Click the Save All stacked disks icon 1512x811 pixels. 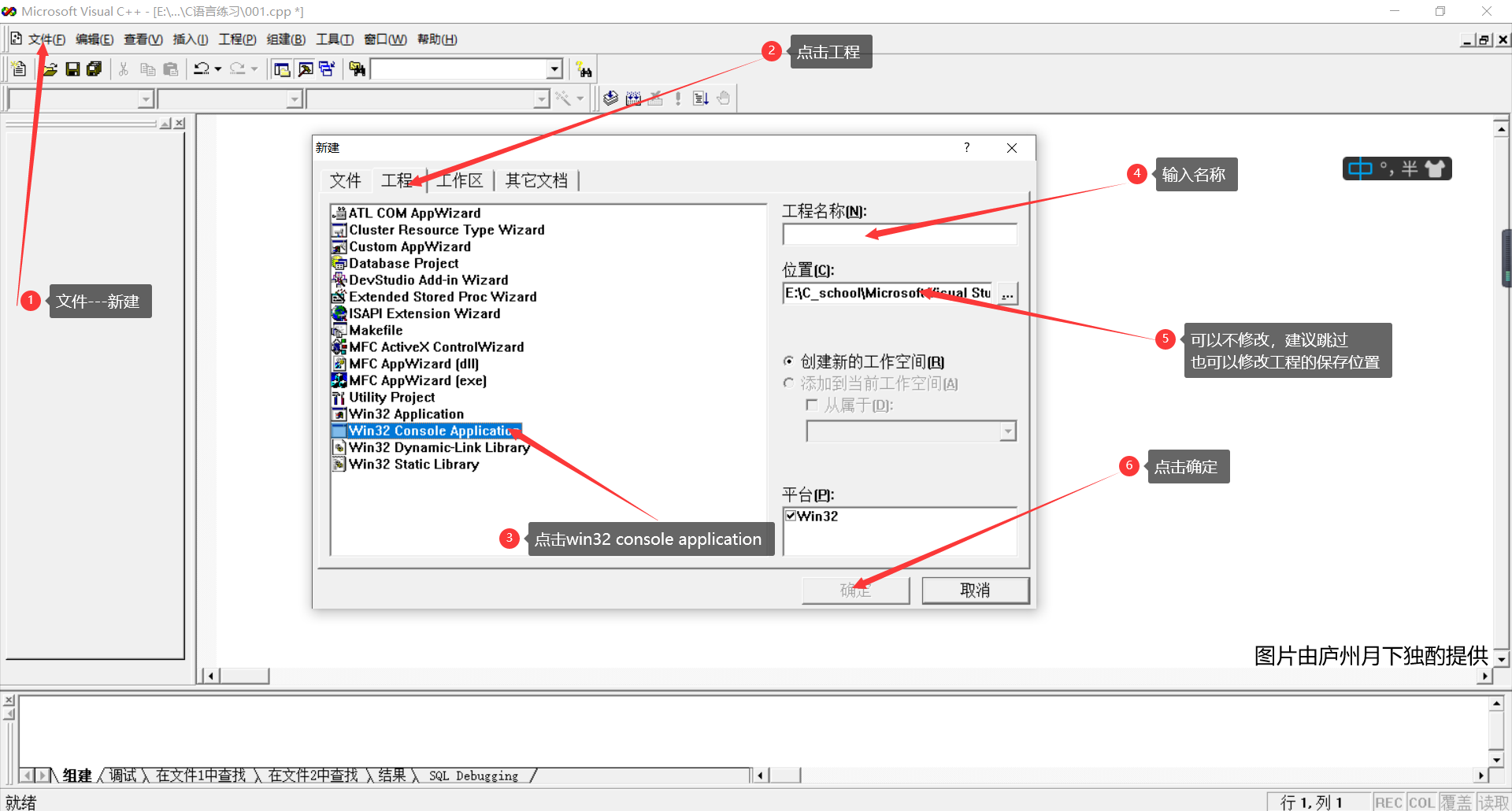tap(94, 69)
